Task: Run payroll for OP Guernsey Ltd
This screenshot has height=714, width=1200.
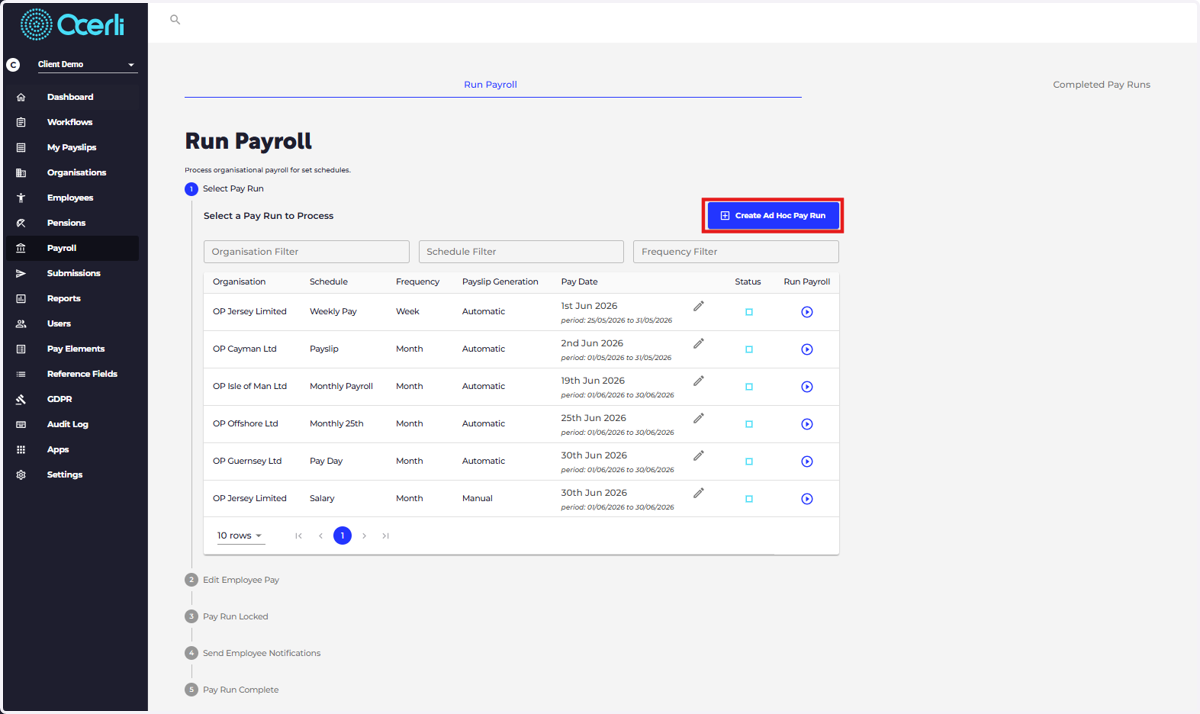Action: [x=807, y=462]
